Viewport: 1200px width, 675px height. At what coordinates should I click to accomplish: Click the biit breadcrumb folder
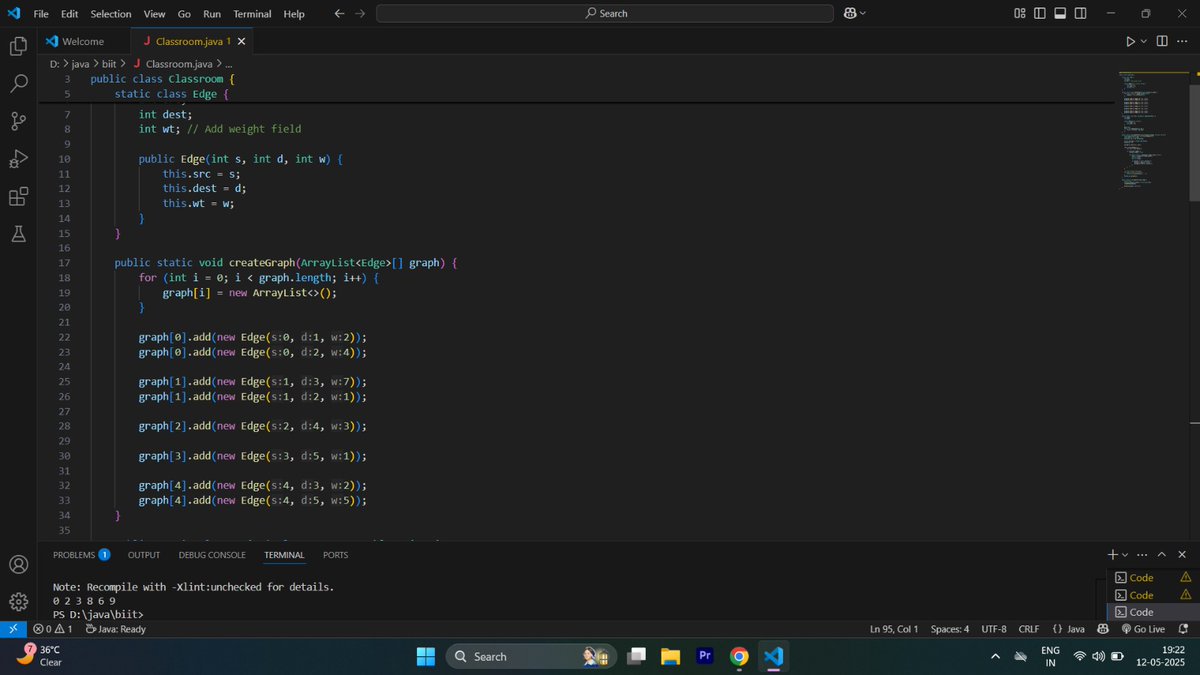[x=109, y=64]
